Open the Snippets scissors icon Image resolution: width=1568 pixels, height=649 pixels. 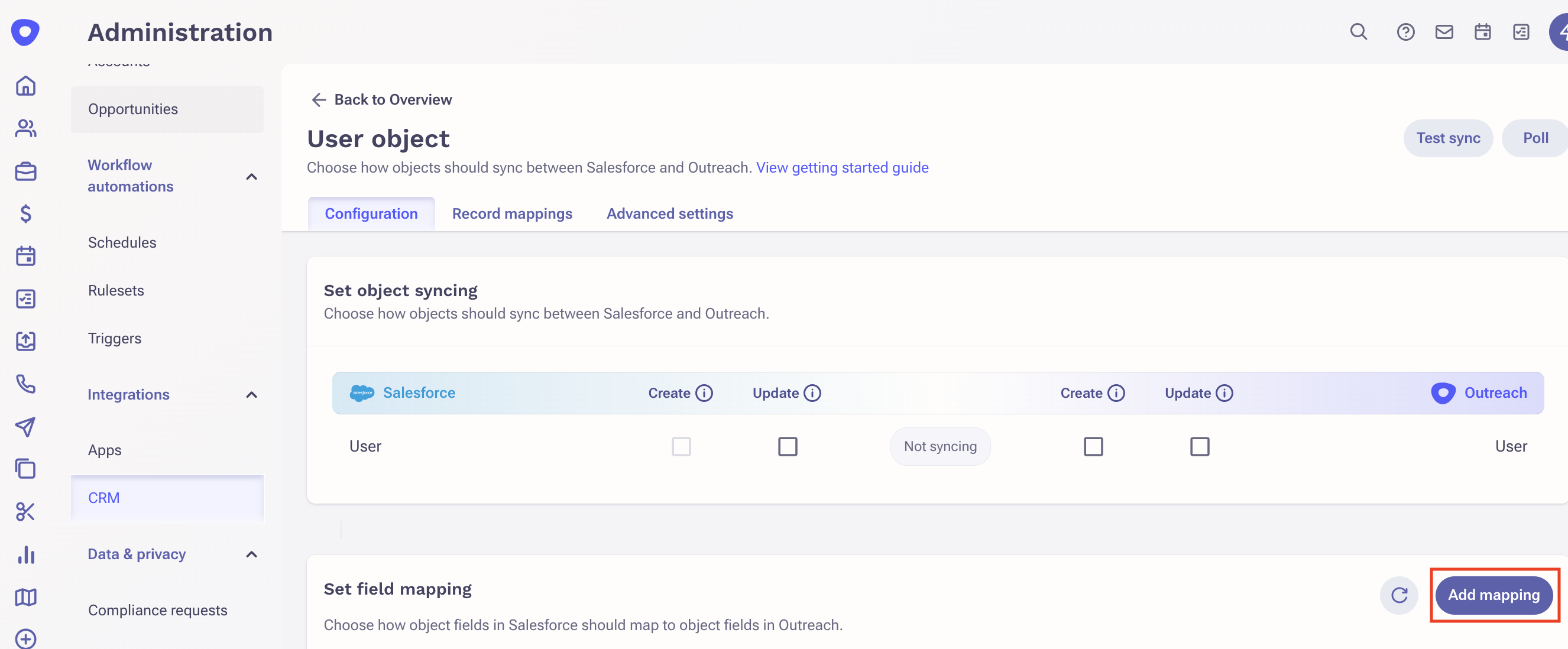pyautogui.click(x=25, y=511)
